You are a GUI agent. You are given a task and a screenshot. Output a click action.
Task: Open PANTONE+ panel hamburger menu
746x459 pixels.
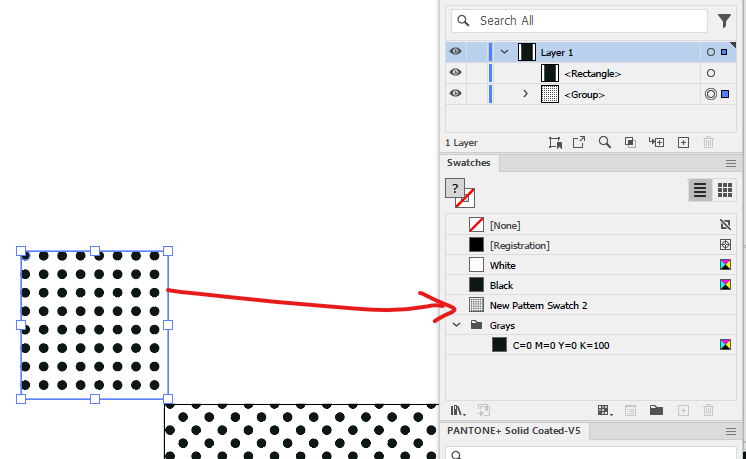pos(731,431)
